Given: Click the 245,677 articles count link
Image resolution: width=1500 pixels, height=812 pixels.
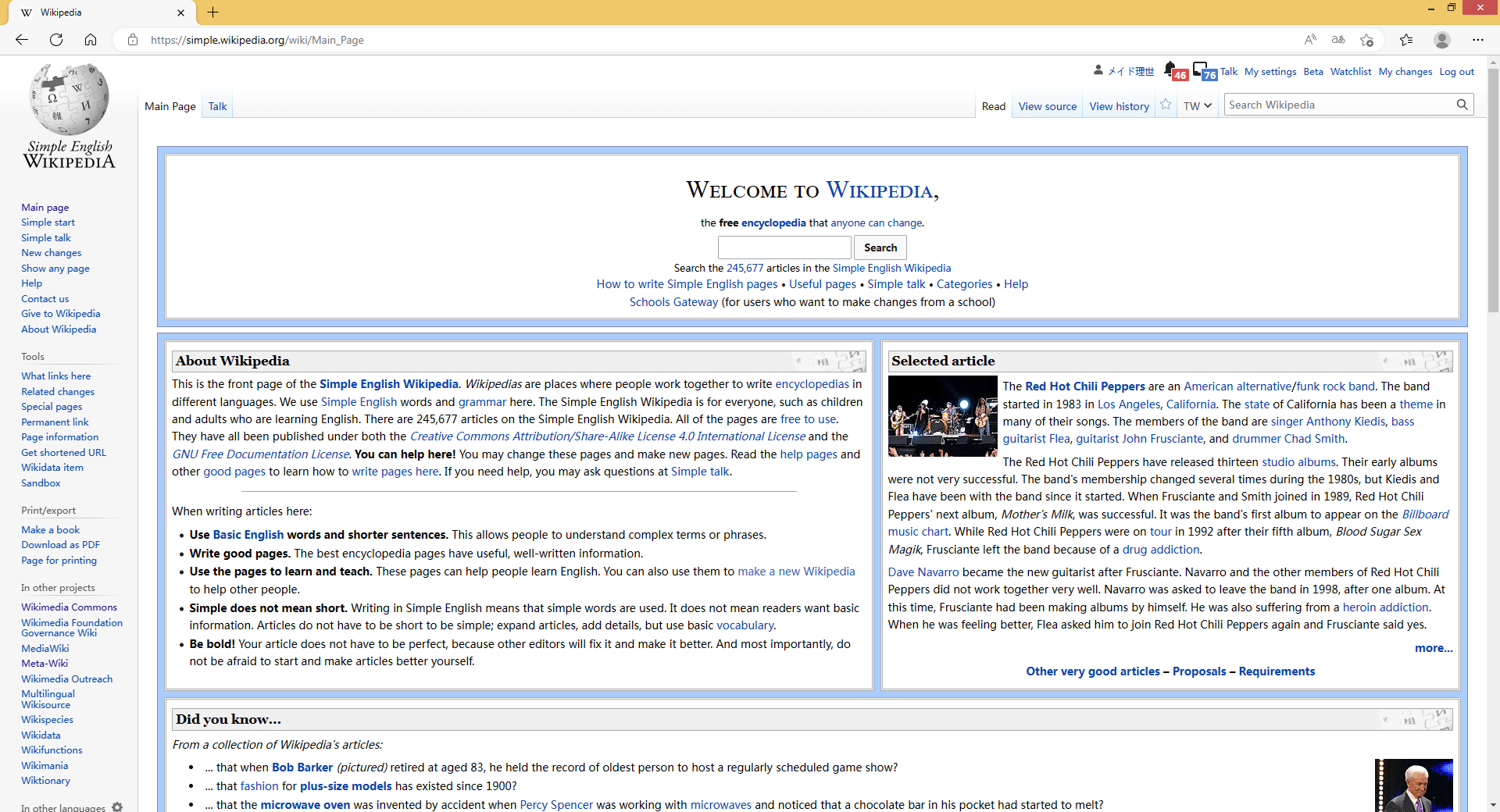Looking at the screenshot, I should [745, 268].
